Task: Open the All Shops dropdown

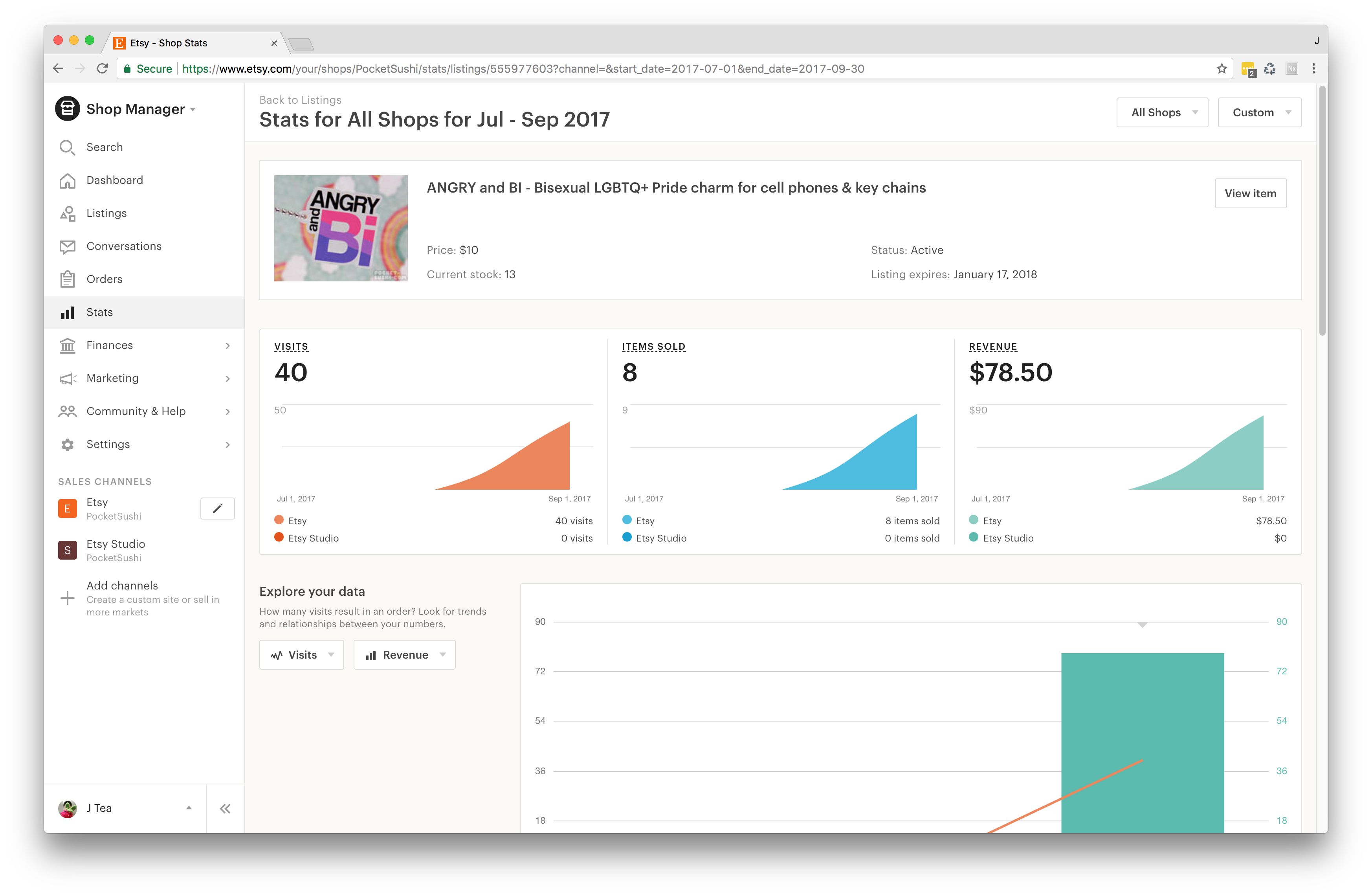Action: (1161, 112)
